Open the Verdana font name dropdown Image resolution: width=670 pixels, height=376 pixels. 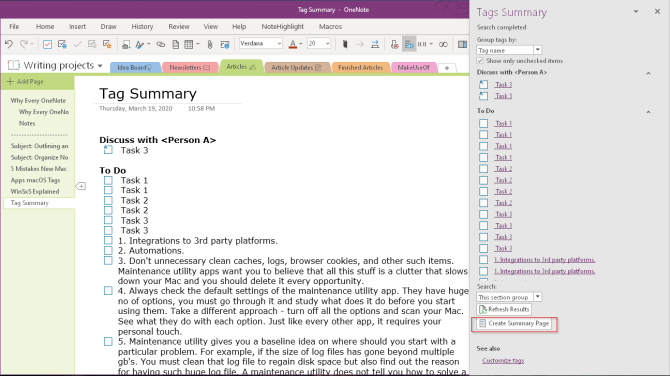(279, 44)
